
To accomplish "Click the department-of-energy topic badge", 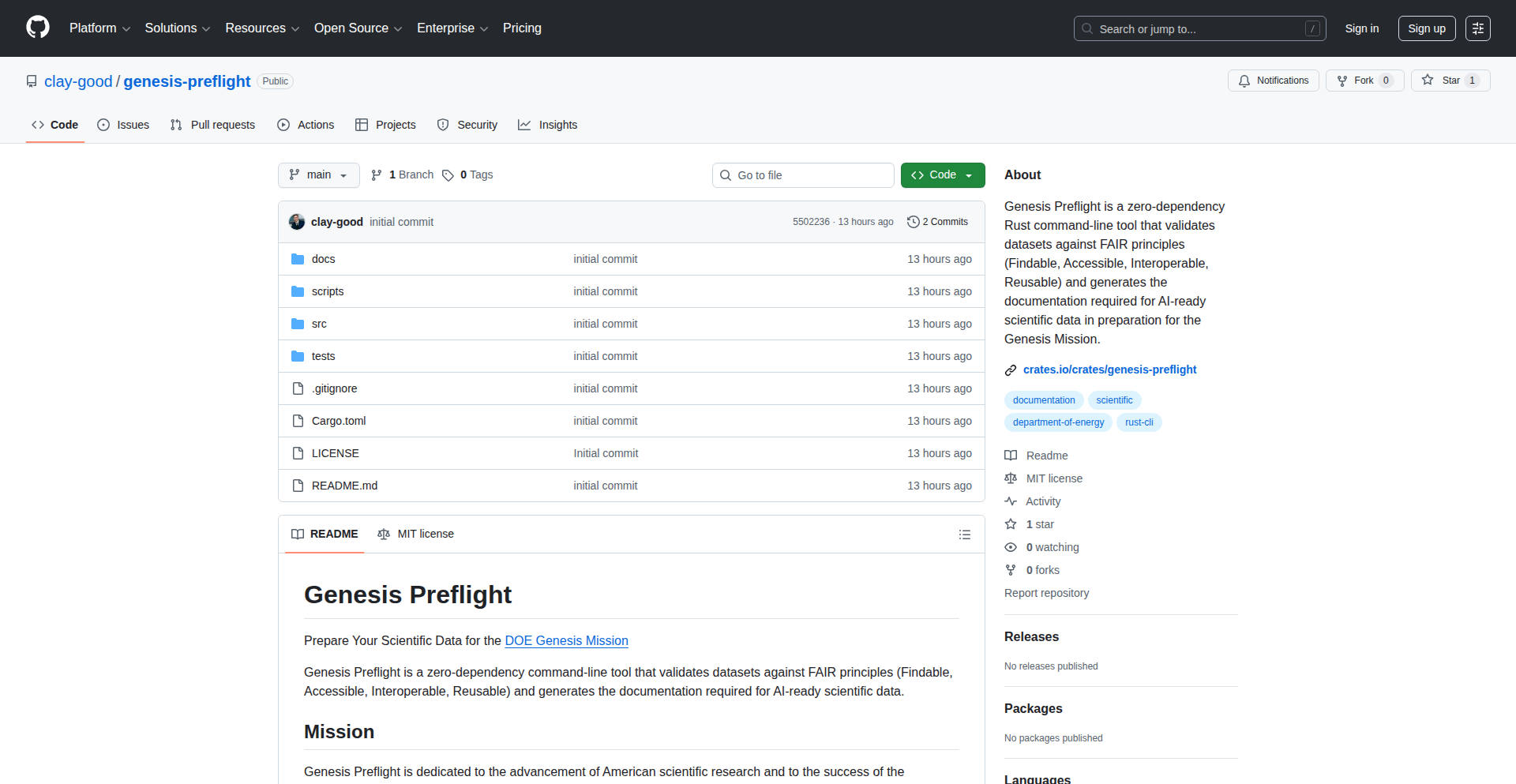I will (x=1058, y=422).
